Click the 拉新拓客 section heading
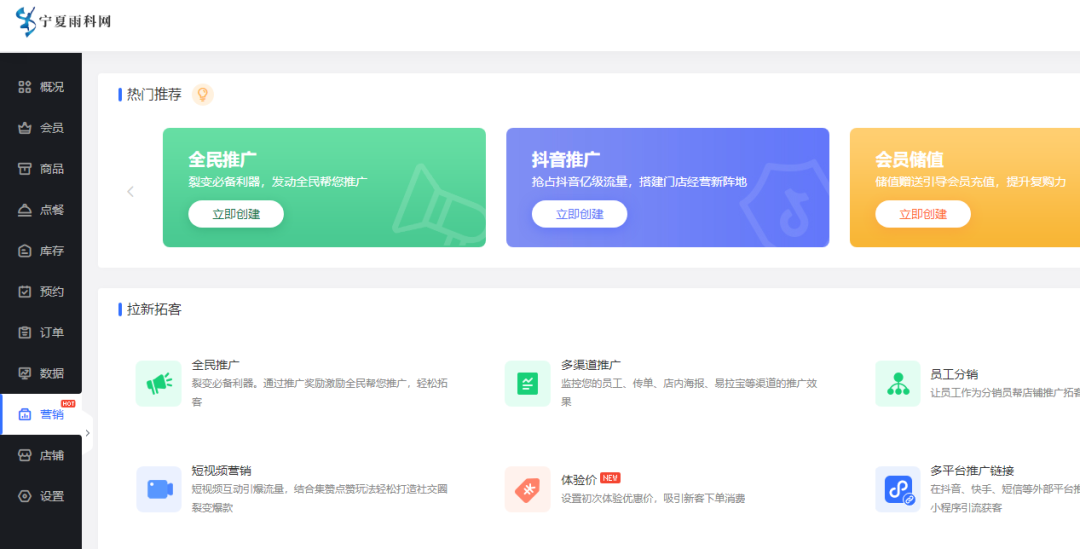Image resolution: width=1080 pixels, height=549 pixels. (x=154, y=309)
